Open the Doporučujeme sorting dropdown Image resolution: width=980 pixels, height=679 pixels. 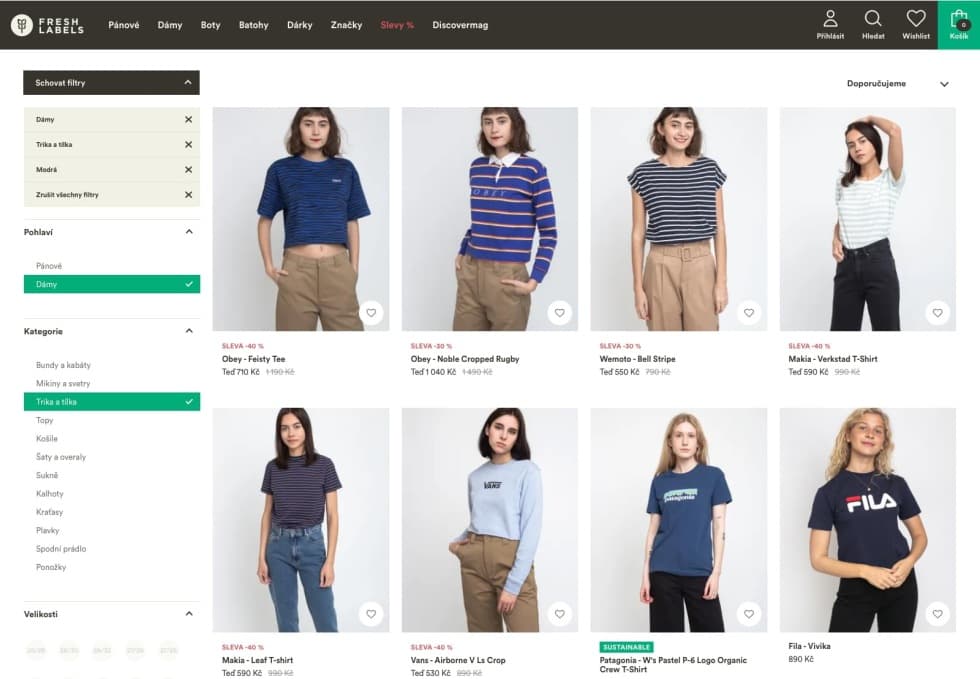coord(897,84)
